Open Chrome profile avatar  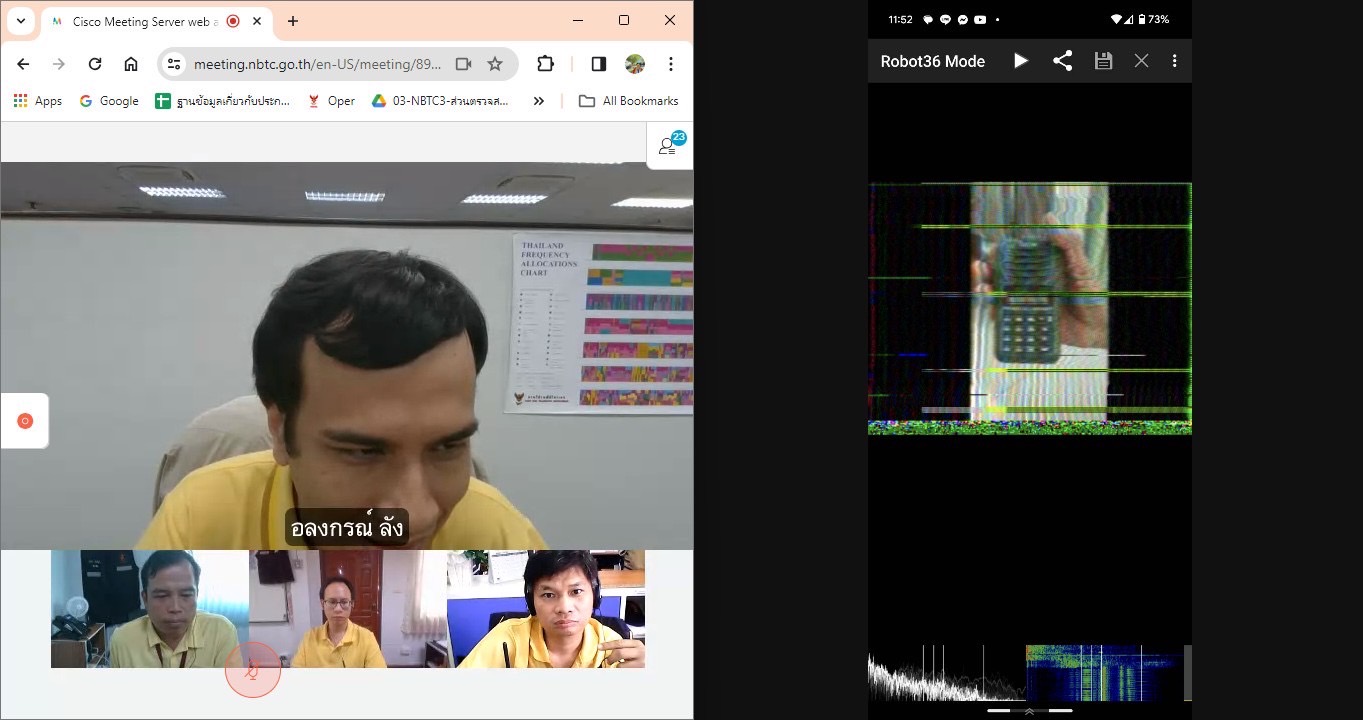click(635, 64)
